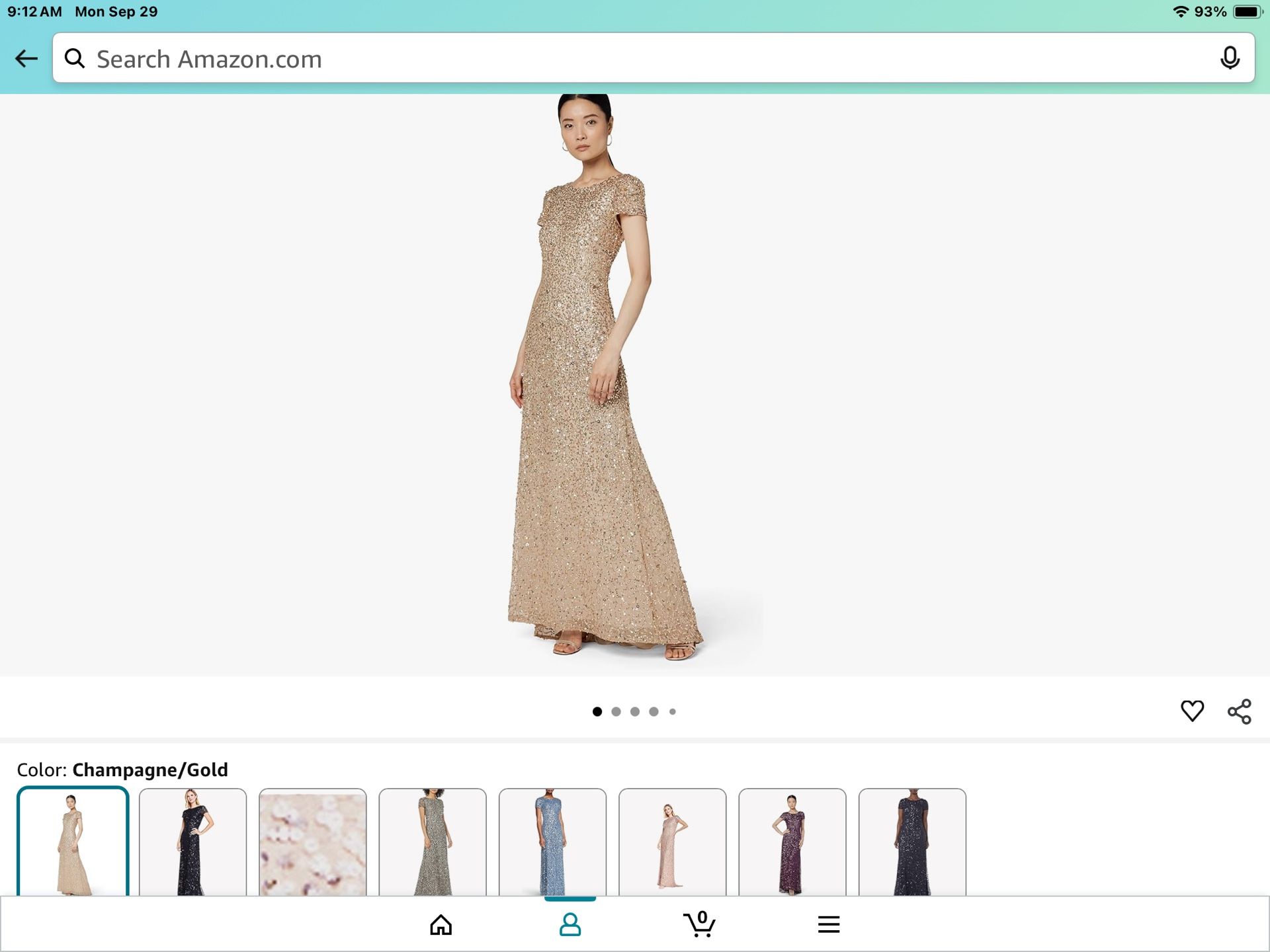Screen dimensions: 1270x952
Task: Tap the share icon
Action: tap(1239, 711)
